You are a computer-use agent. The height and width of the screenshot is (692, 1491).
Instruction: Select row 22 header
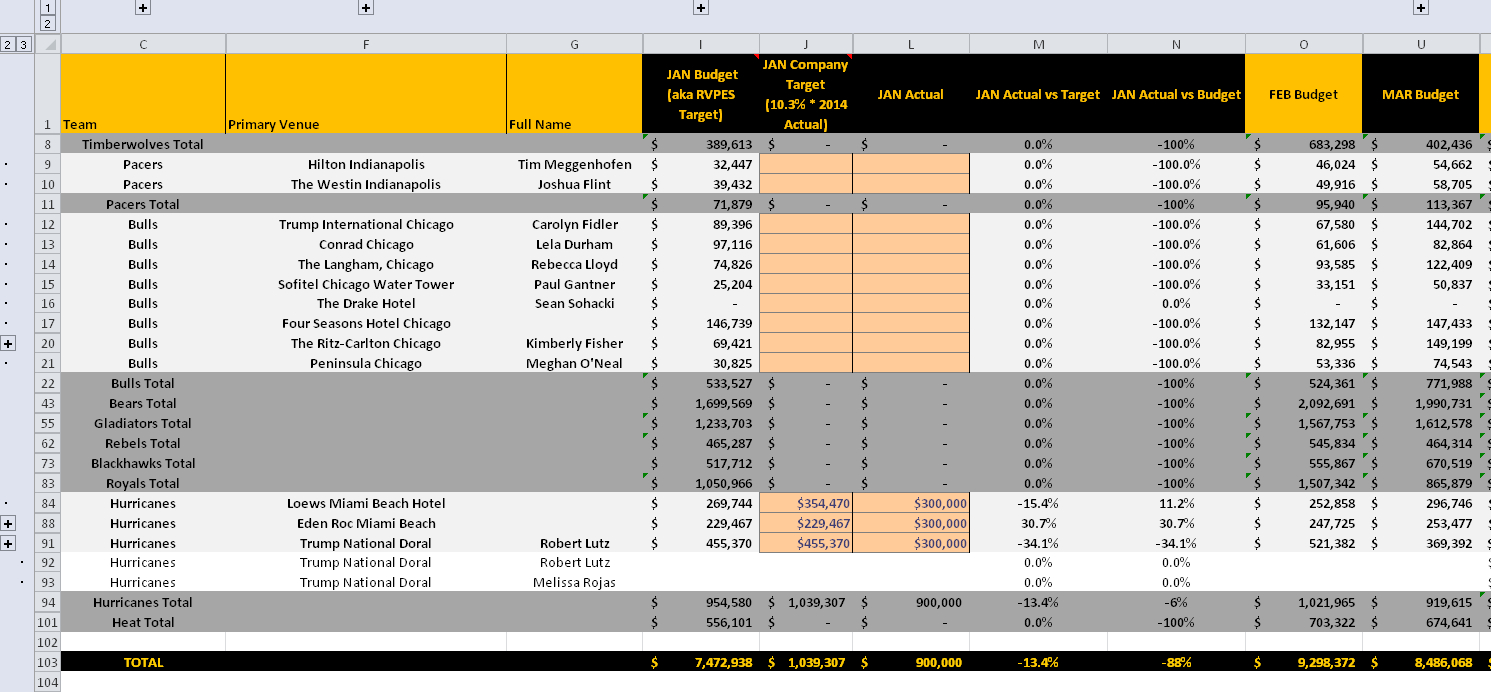(47, 383)
